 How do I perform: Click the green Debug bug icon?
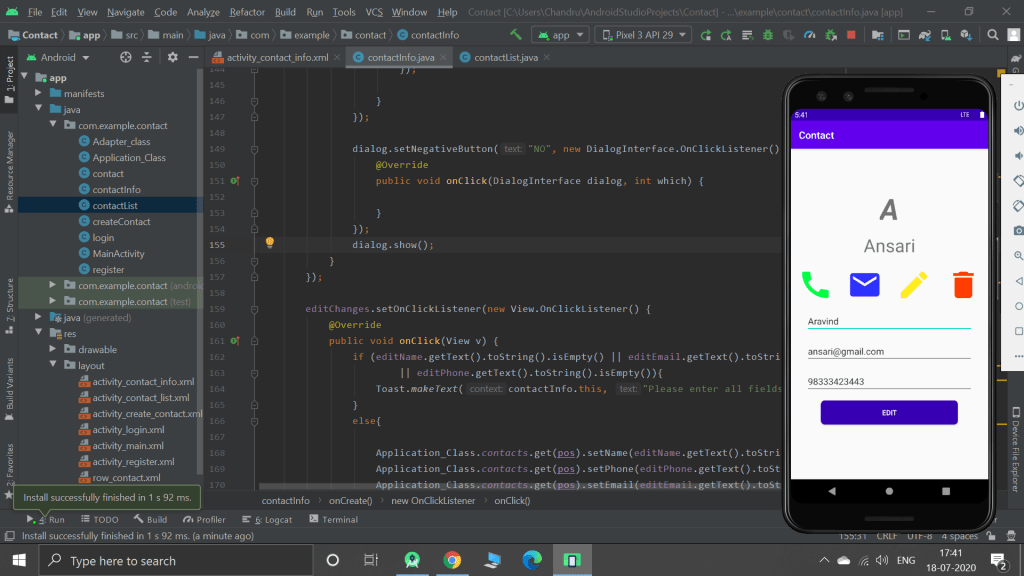pos(768,35)
